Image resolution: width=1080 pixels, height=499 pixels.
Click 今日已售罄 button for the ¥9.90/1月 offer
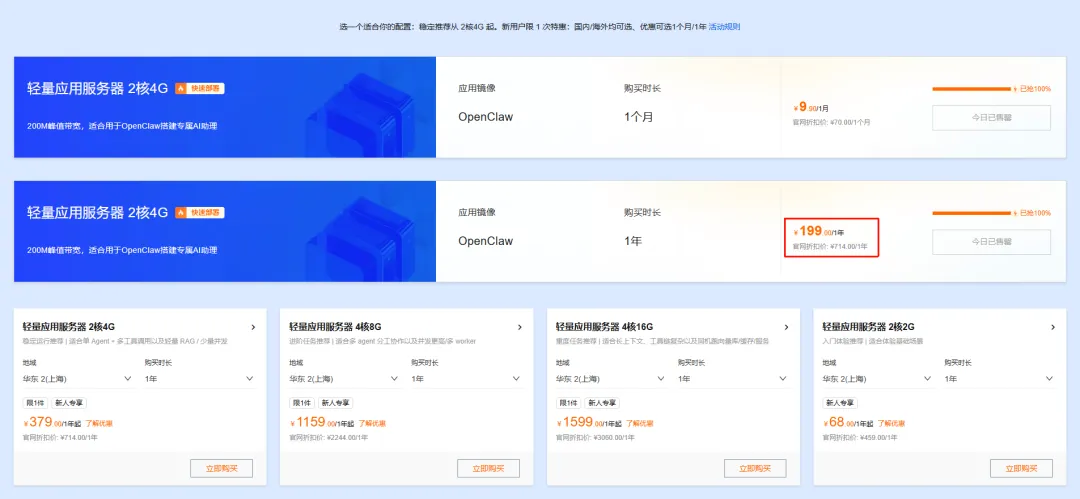coord(991,118)
